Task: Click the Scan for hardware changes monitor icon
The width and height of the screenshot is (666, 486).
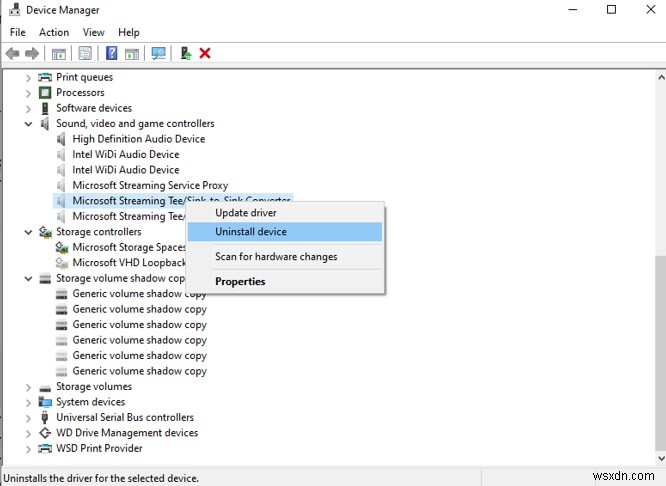Action: tap(158, 54)
